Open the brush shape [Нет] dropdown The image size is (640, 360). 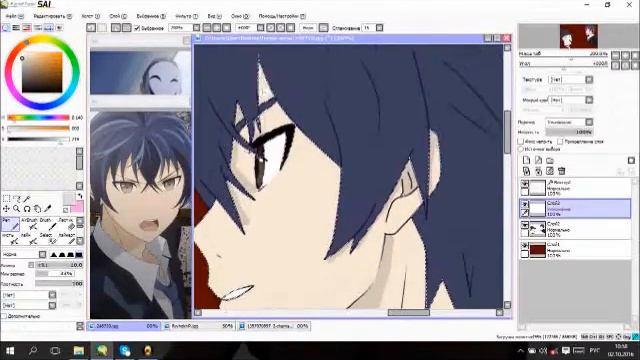[x=52, y=295]
